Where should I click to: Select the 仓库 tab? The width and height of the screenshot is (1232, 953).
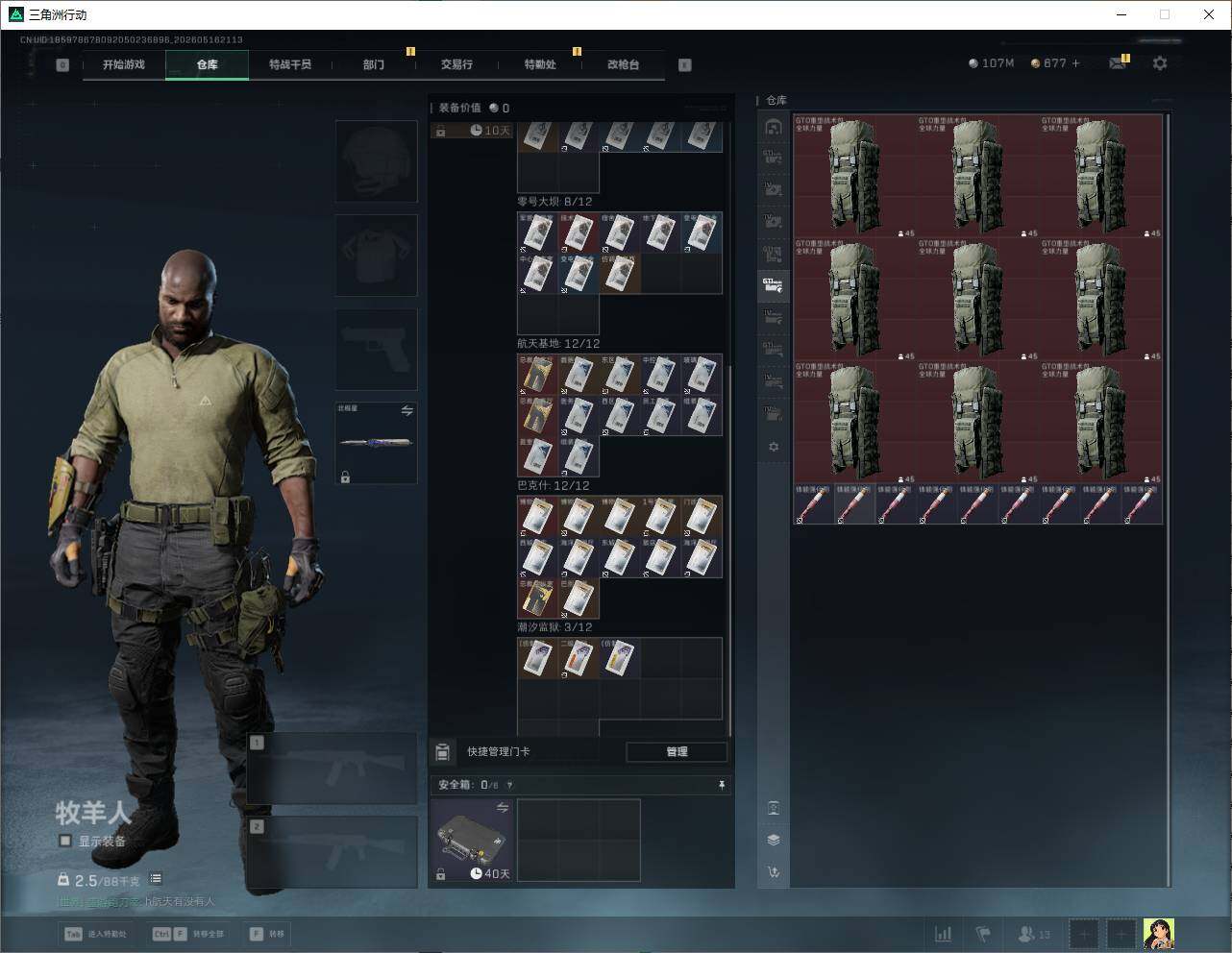(208, 64)
